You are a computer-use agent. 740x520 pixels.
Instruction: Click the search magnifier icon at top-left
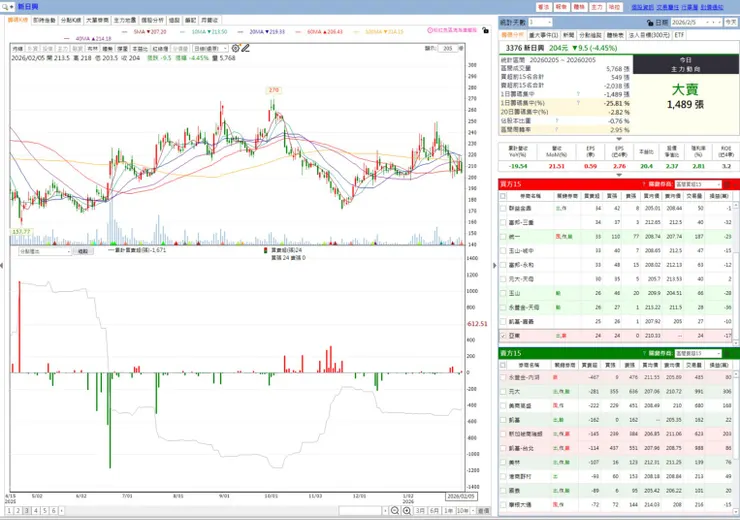tap(5, 7)
